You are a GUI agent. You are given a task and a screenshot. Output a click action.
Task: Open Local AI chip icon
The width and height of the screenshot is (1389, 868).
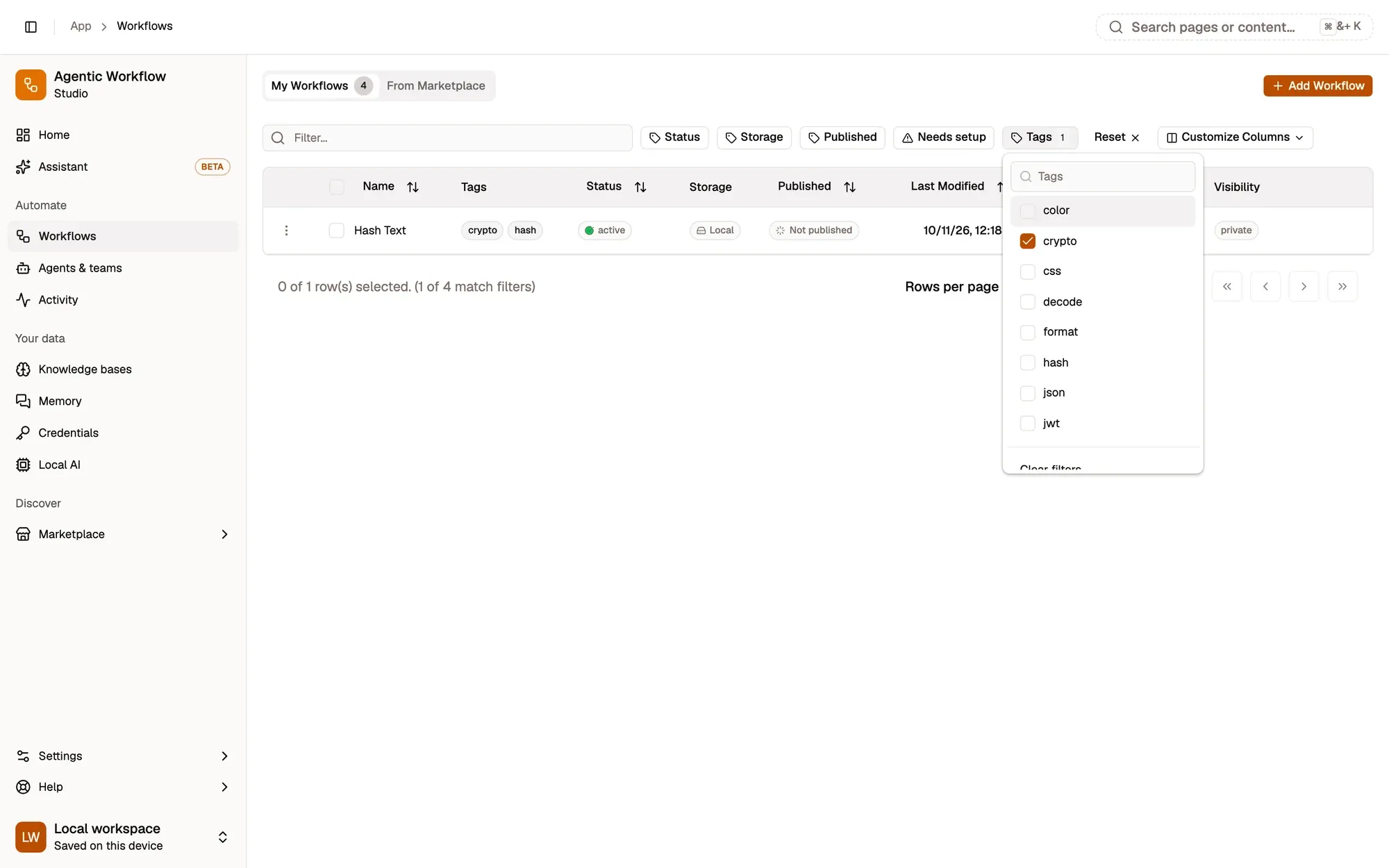click(x=23, y=465)
